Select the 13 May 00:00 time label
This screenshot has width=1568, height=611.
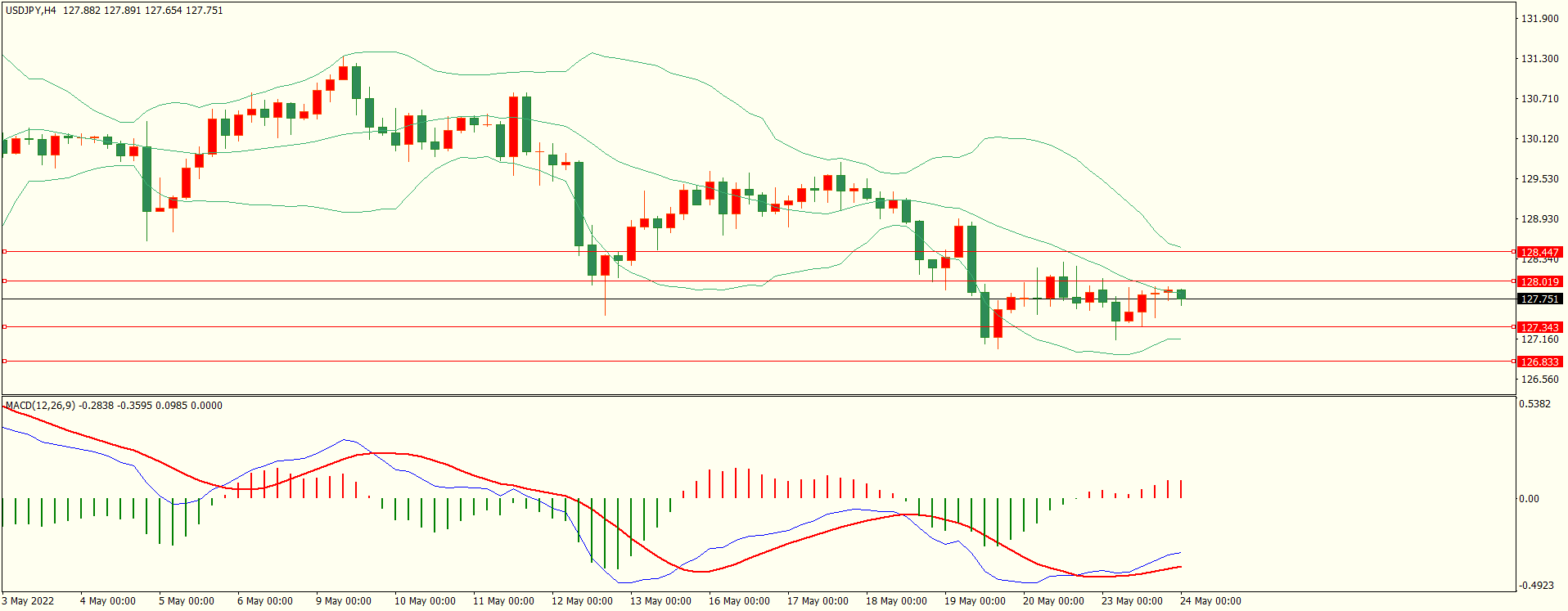click(x=660, y=601)
